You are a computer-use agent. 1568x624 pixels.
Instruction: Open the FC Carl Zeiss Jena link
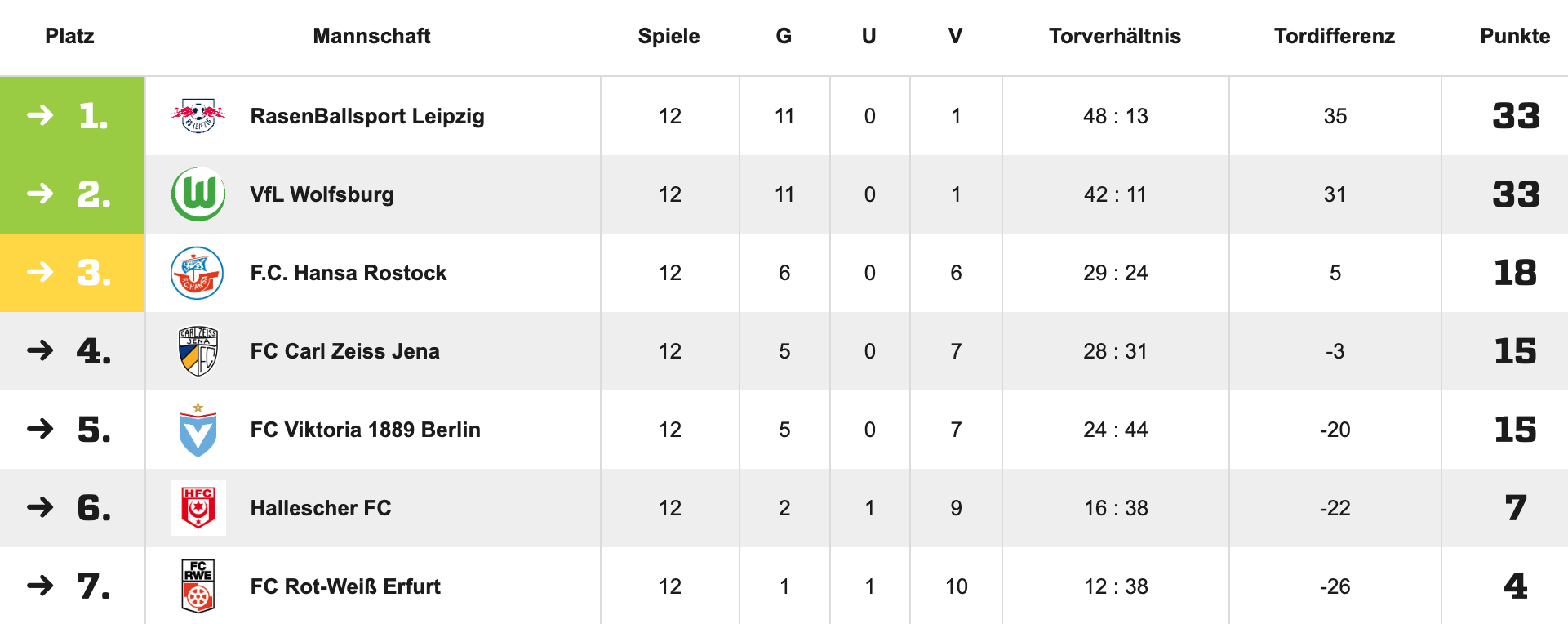click(x=344, y=351)
